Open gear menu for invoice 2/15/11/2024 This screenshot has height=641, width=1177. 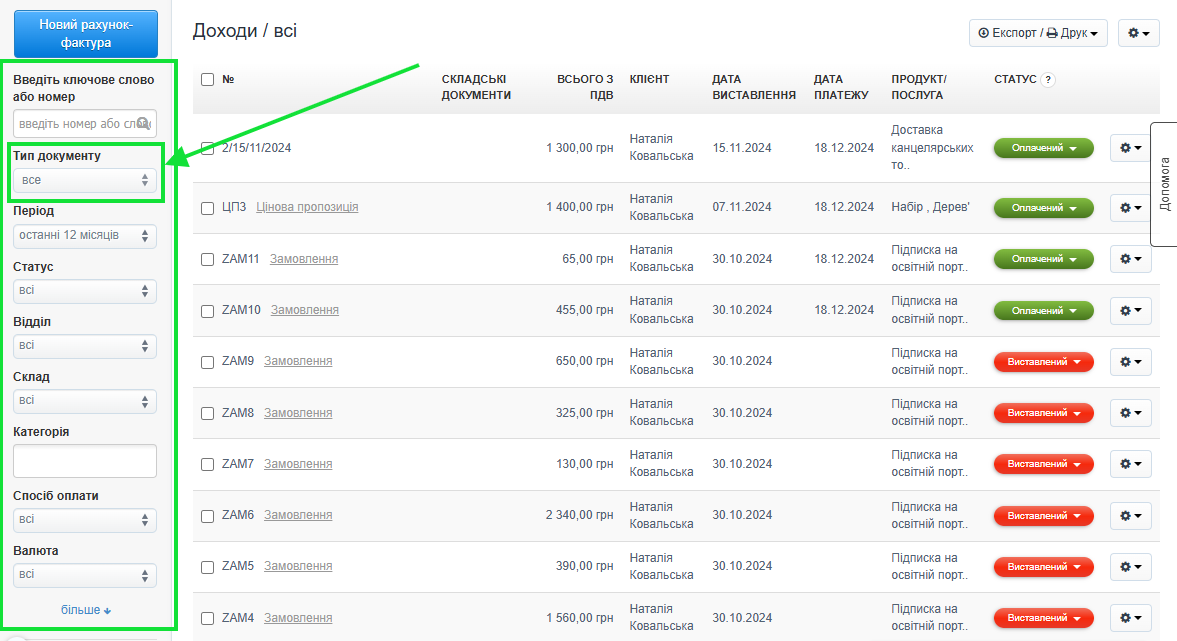coord(1130,148)
